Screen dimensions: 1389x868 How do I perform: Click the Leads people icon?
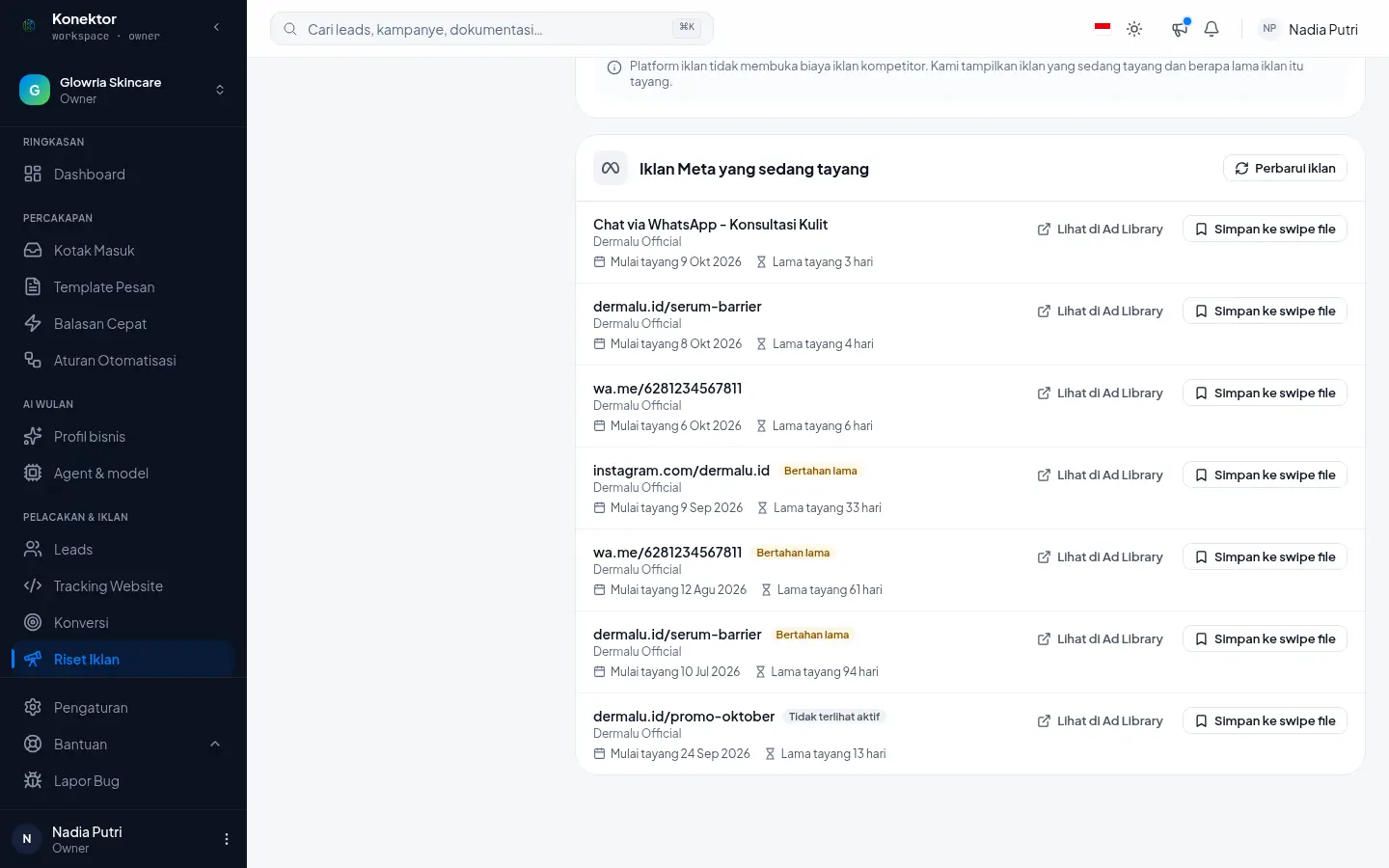pyautogui.click(x=33, y=550)
